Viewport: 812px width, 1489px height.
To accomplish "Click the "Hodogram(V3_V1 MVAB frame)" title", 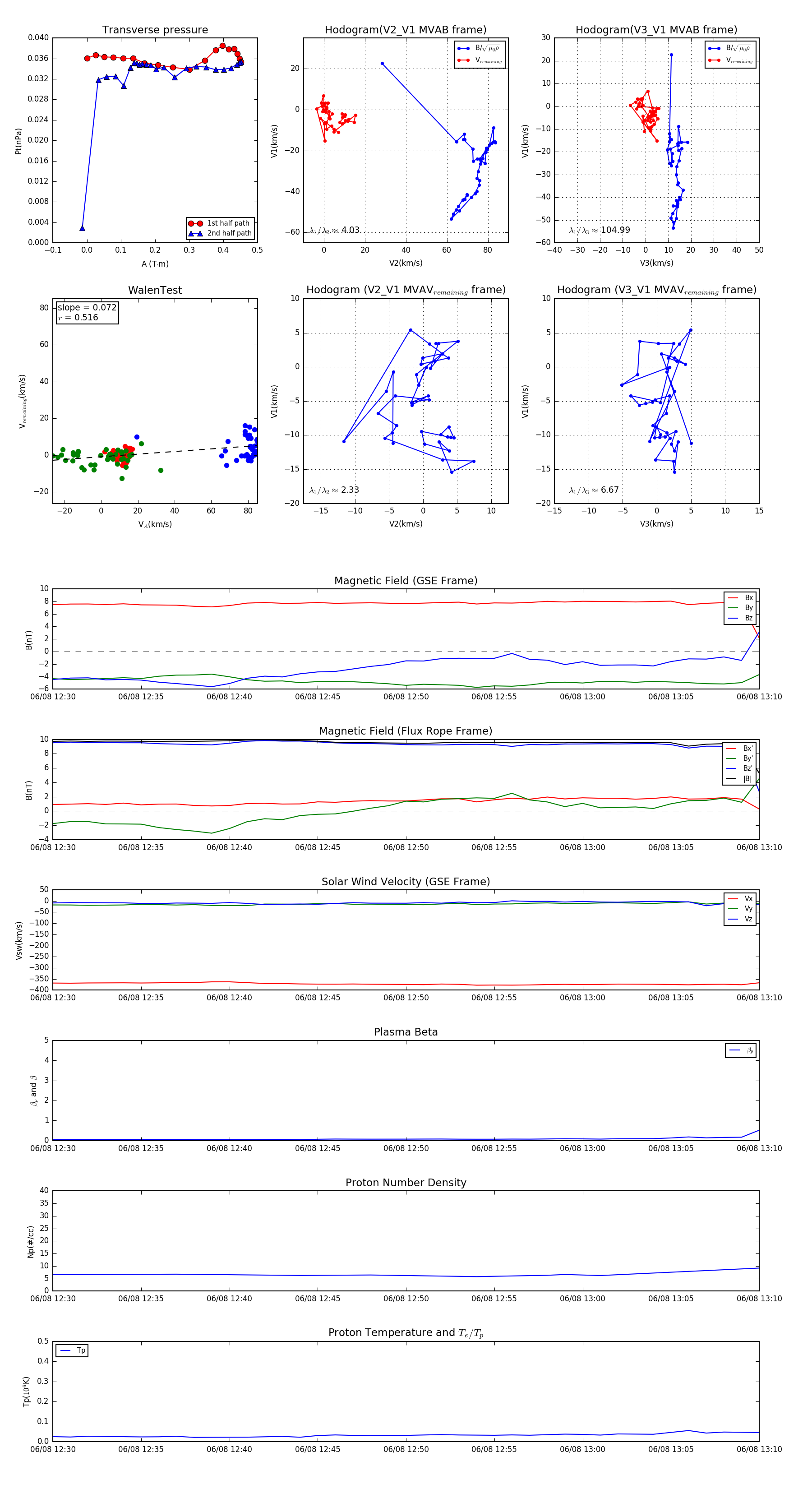I will click(656, 30).
